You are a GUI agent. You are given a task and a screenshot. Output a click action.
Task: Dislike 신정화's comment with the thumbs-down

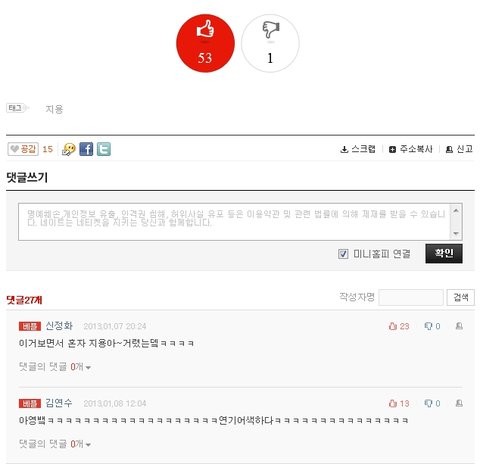[x=432, y=326]
